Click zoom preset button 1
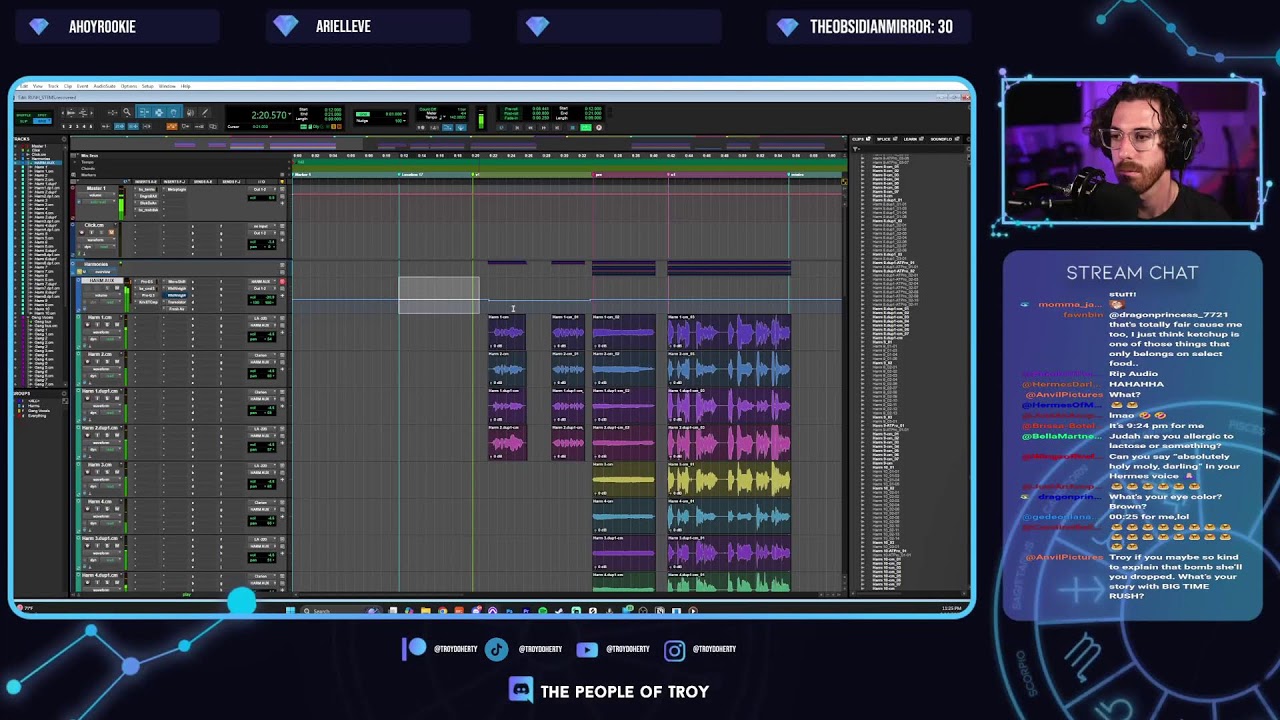This screenshot has height=720, width=1280. click(x=64, y=126)
